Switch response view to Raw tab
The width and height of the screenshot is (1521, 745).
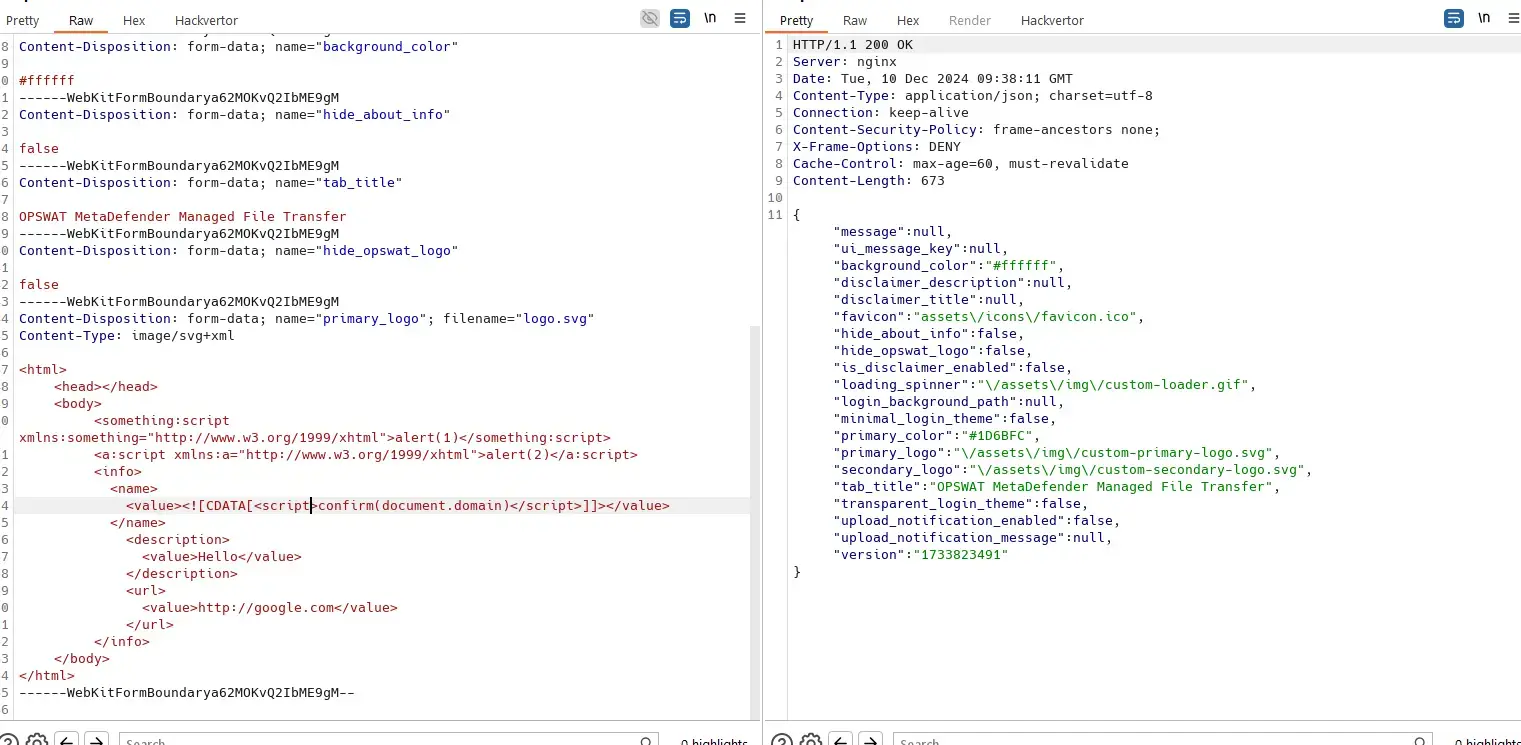point(855,20)
